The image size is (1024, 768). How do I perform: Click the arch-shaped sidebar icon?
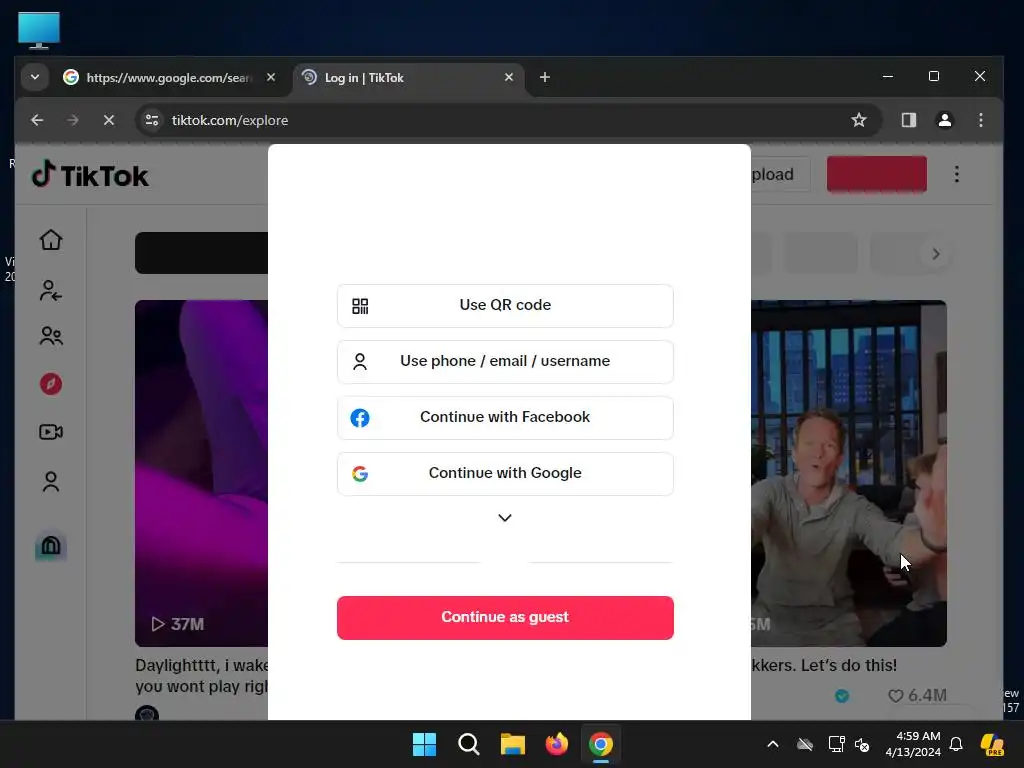51,545
